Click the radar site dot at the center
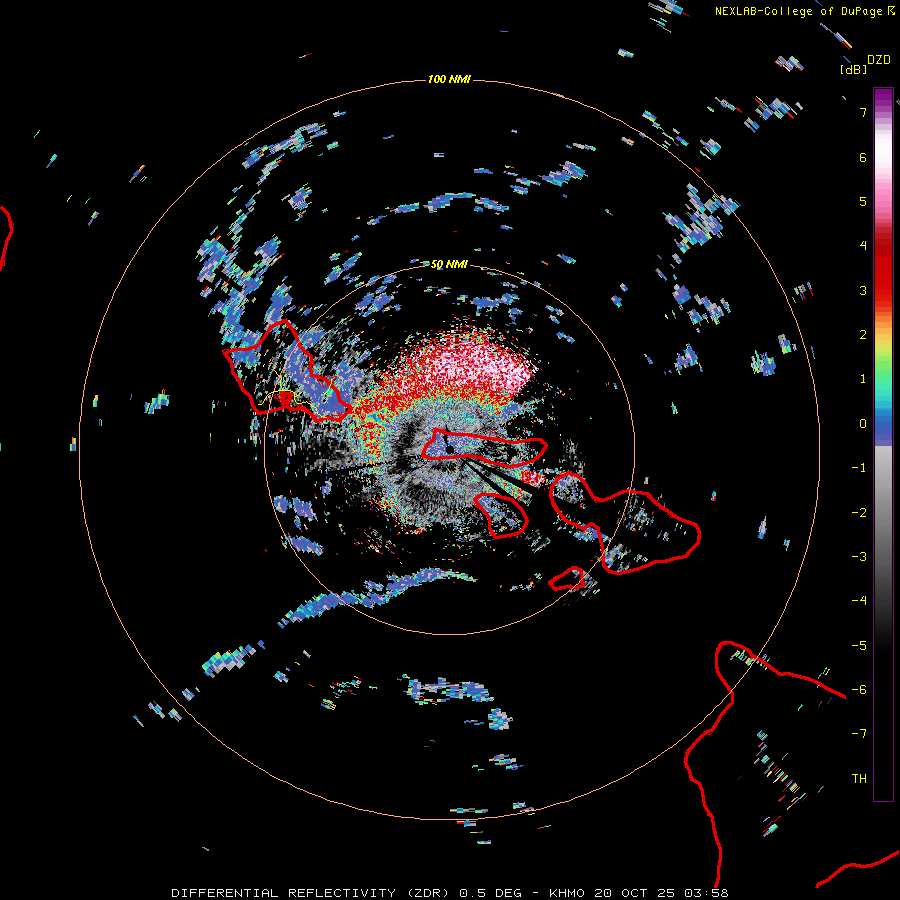This screenshot has height=900, width=900. (450, 448)
